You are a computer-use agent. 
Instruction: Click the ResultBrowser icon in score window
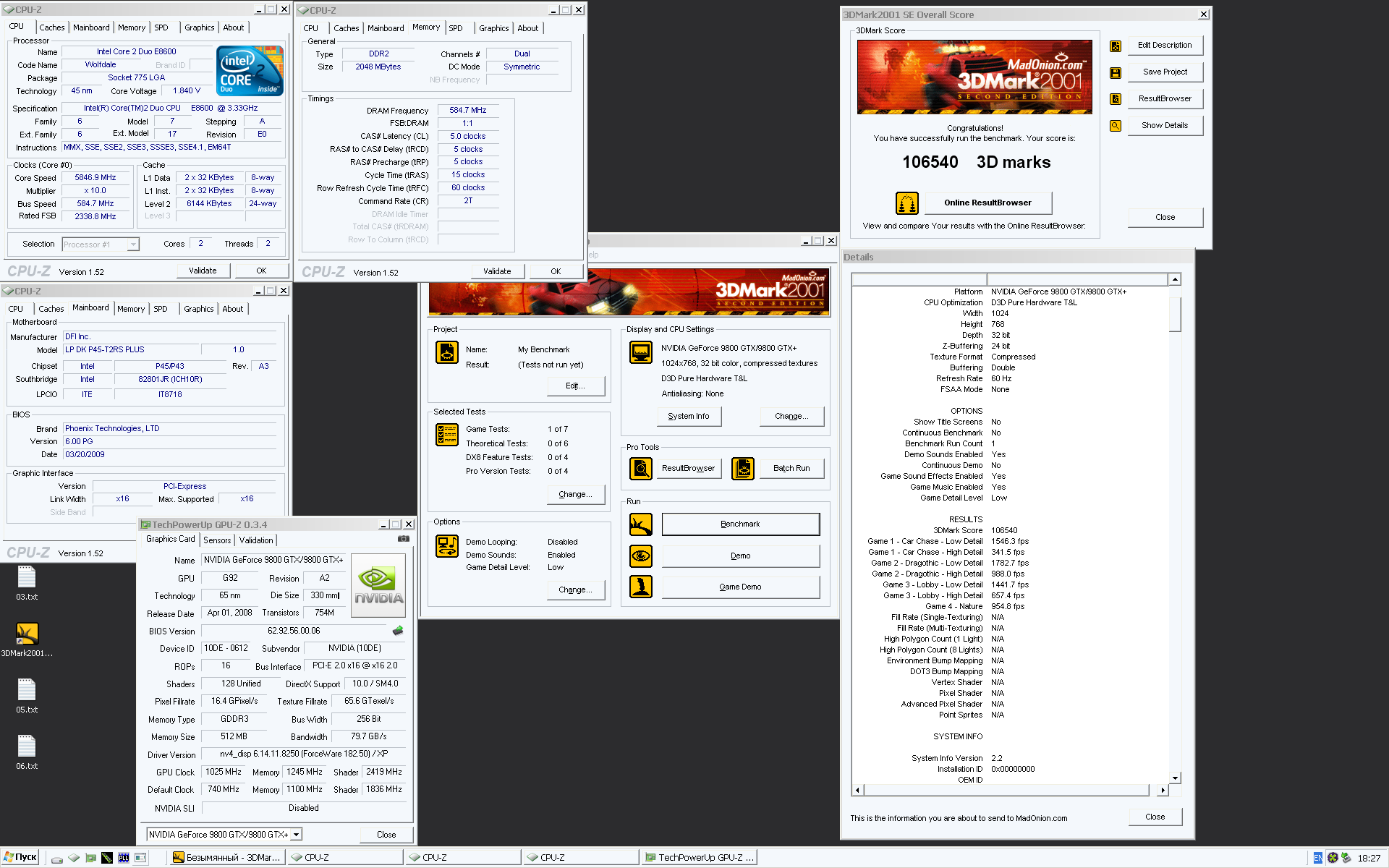pyautogui.click(x=1116, y=99)
